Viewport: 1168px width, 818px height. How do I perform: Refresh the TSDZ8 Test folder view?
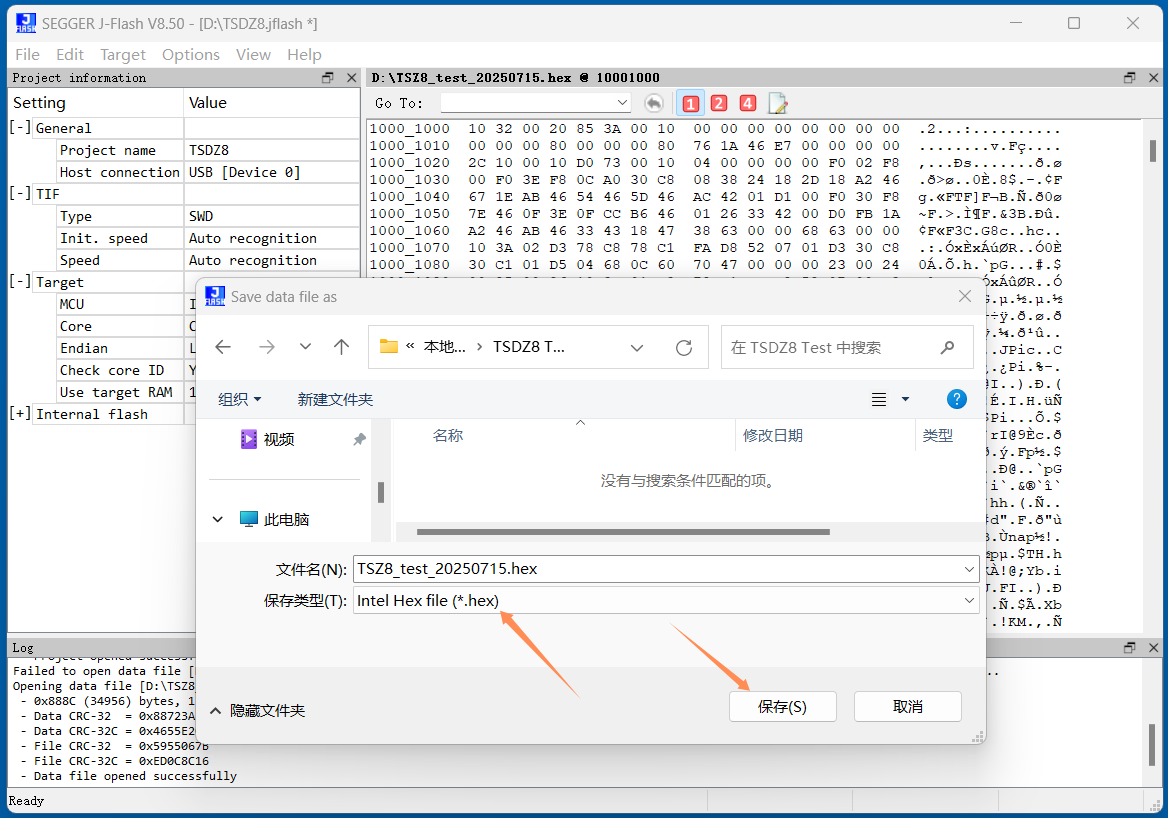[x=683, y=347]
